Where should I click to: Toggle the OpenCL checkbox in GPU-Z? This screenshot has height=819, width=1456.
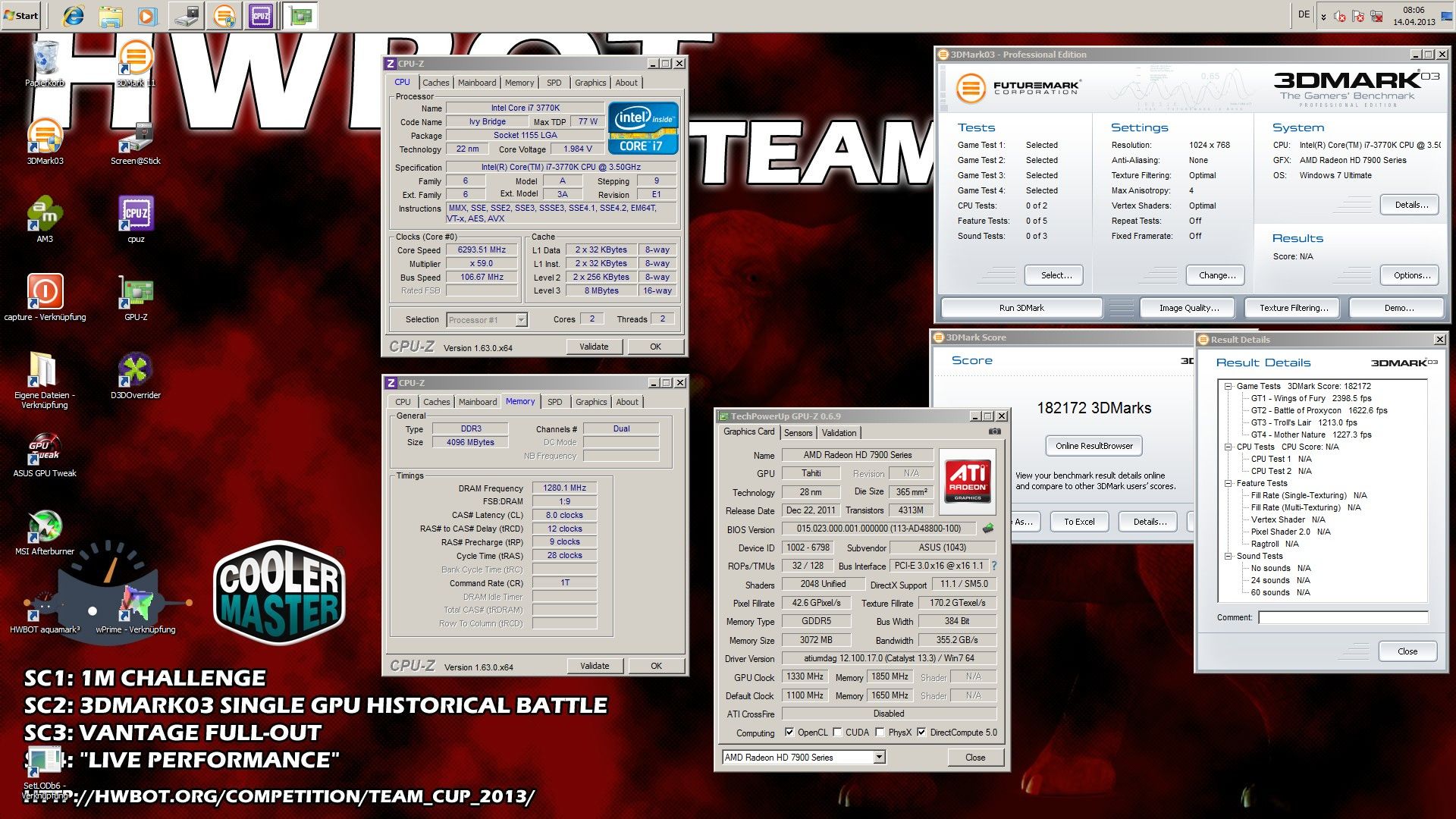[x=789, y=733]
